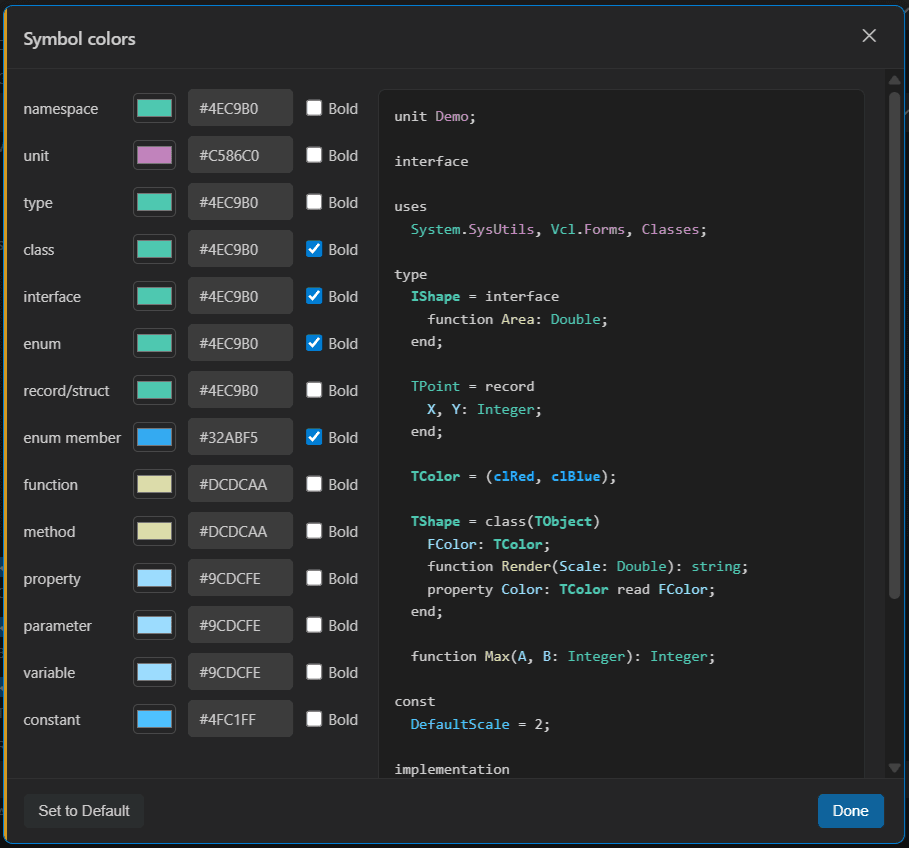Click 'implementation' keyword in preview
The image size is (909, 848).
[x=452, y=769]
